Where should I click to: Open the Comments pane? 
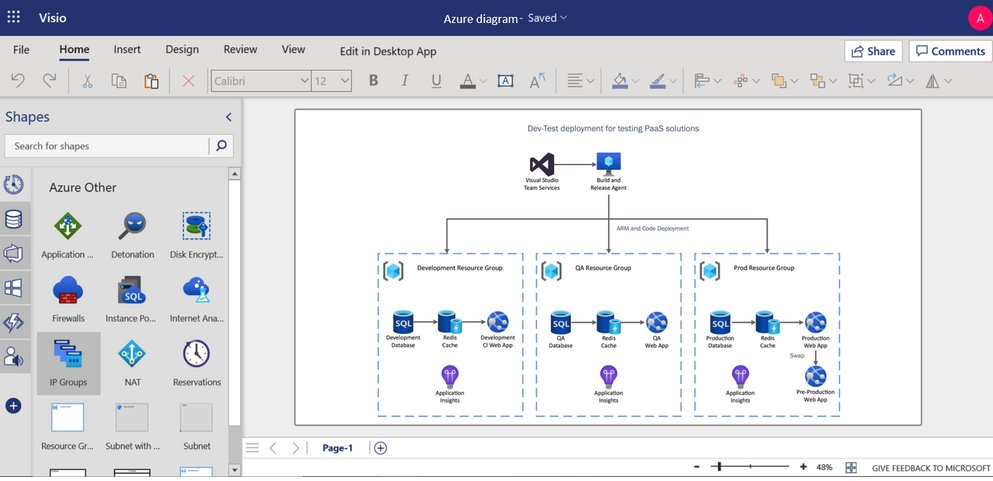click(x=950, y=51)
